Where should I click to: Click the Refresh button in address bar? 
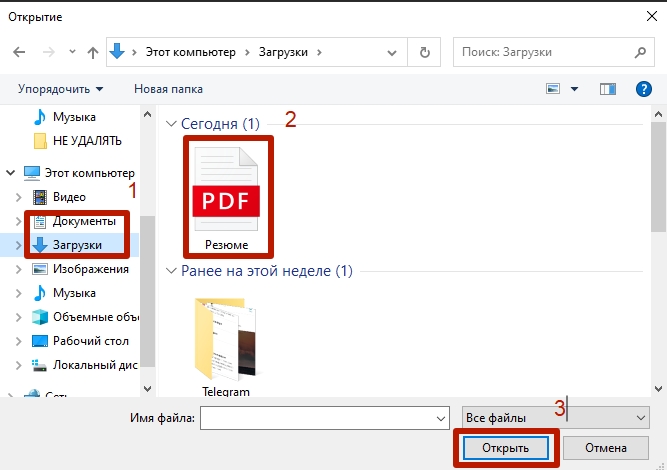(426, 52)
